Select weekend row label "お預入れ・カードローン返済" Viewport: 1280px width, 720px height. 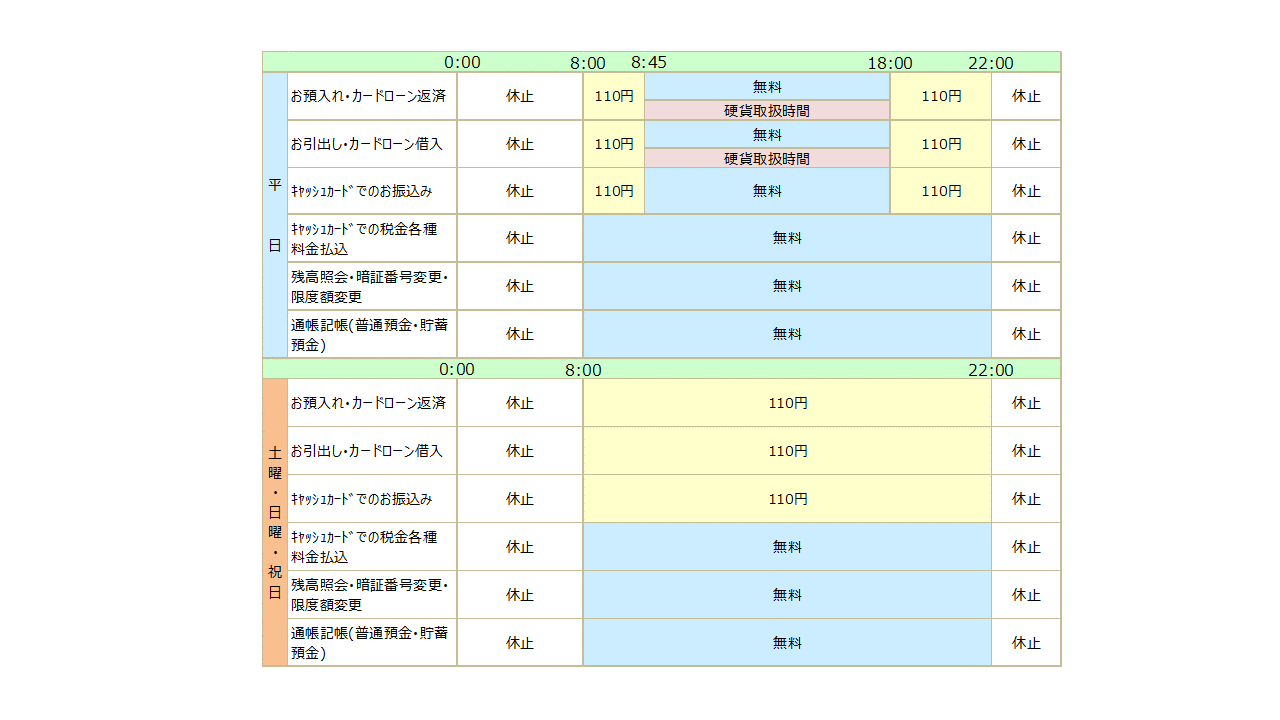(372, 403)
